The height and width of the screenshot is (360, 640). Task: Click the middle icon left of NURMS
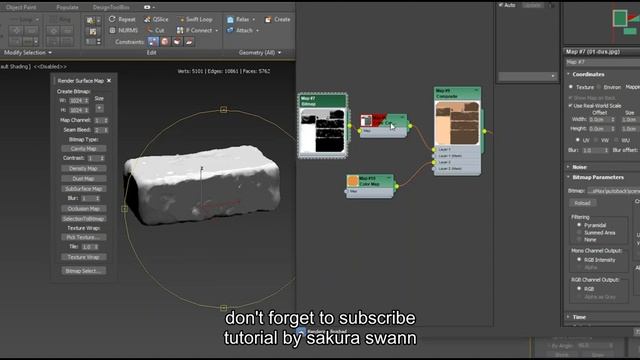pyautogui.click(x=93, y=31)
